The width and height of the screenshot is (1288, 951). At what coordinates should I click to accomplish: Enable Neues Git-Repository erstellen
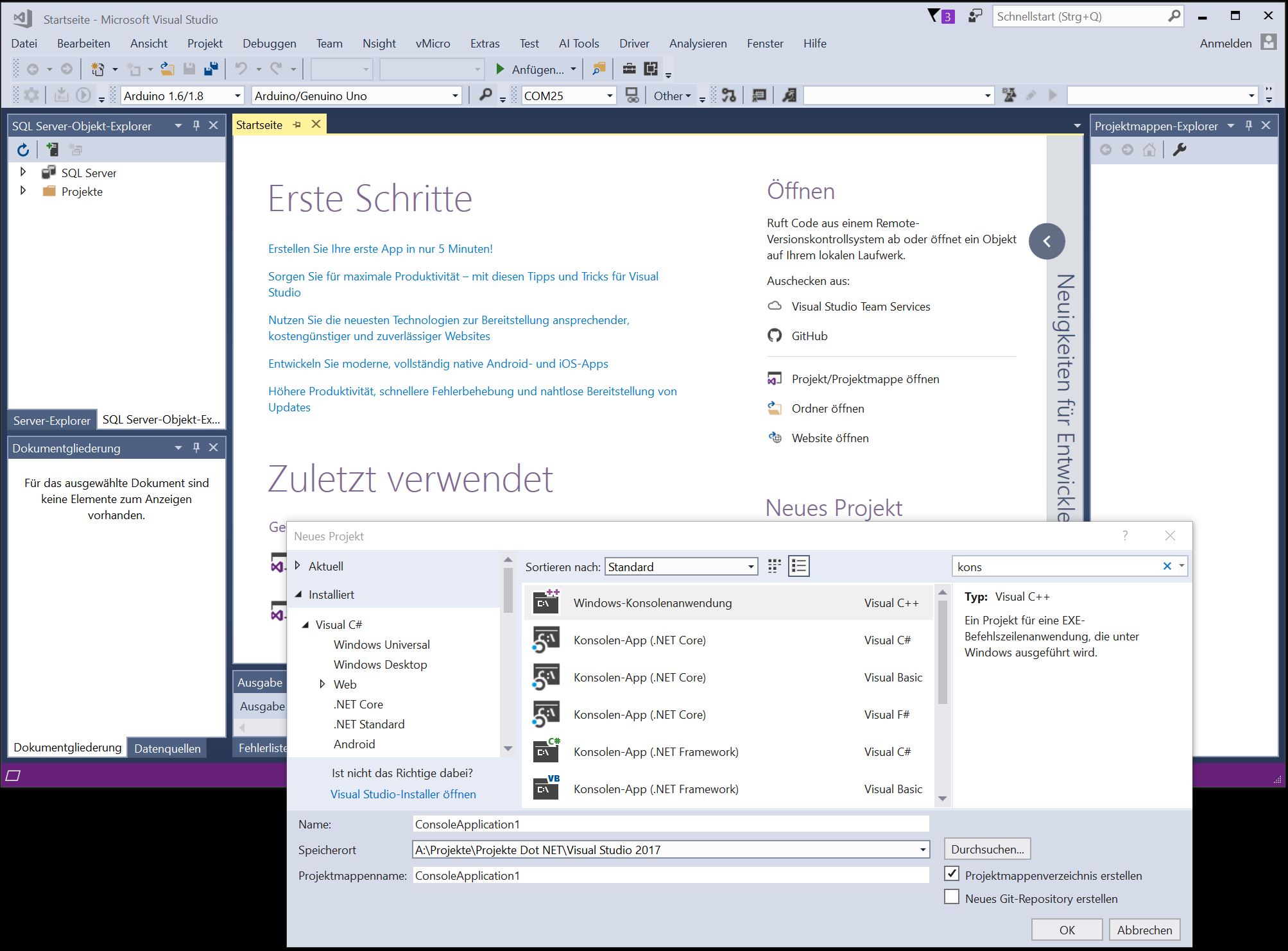pos(952,897)
